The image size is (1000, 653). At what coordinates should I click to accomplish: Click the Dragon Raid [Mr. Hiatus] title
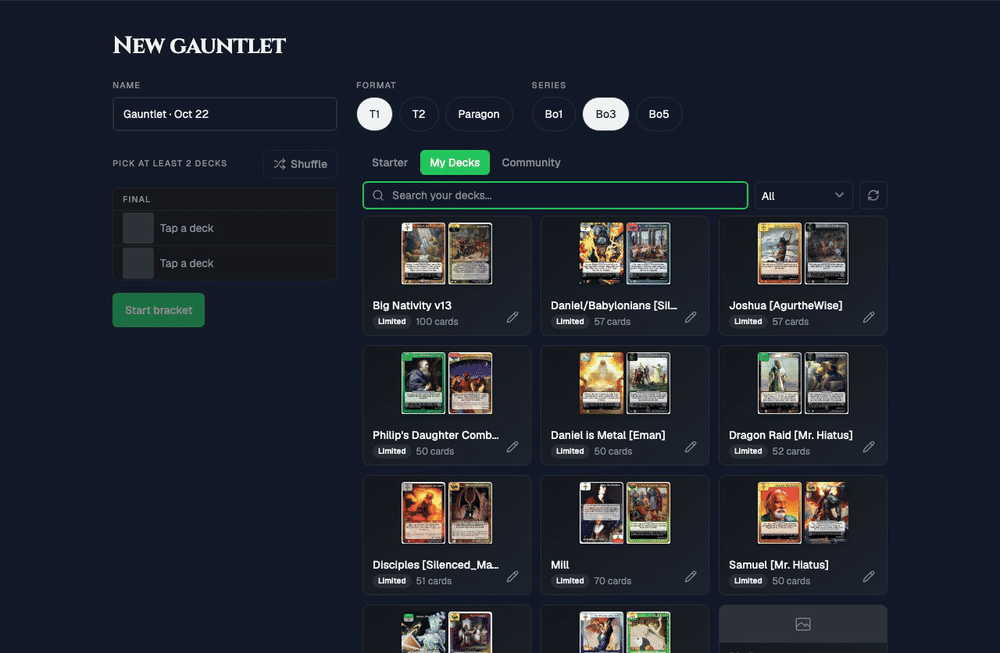point(791,435)
